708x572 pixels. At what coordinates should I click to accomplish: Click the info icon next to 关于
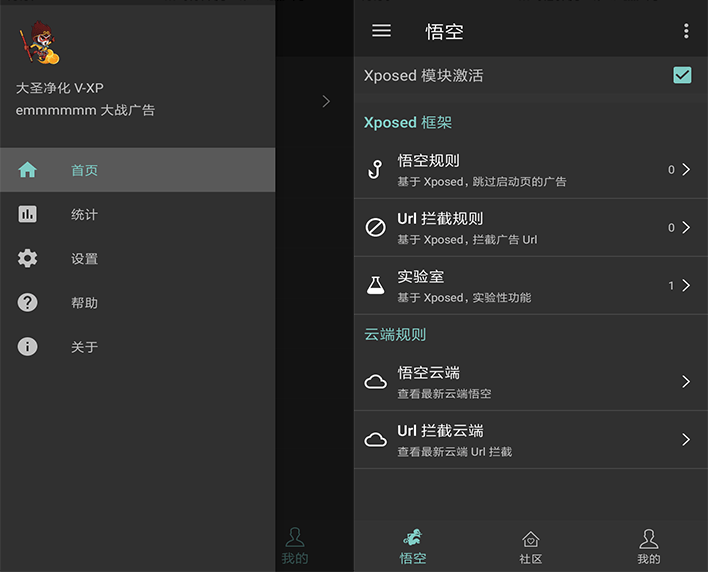pyautogui.click(x=28, y=347)
